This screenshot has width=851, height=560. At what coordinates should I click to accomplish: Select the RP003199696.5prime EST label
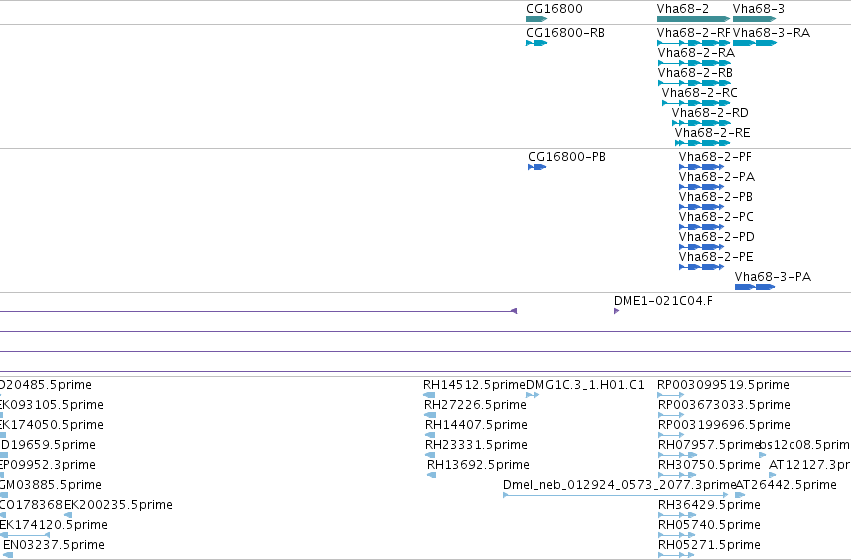[x=724, y=425]
